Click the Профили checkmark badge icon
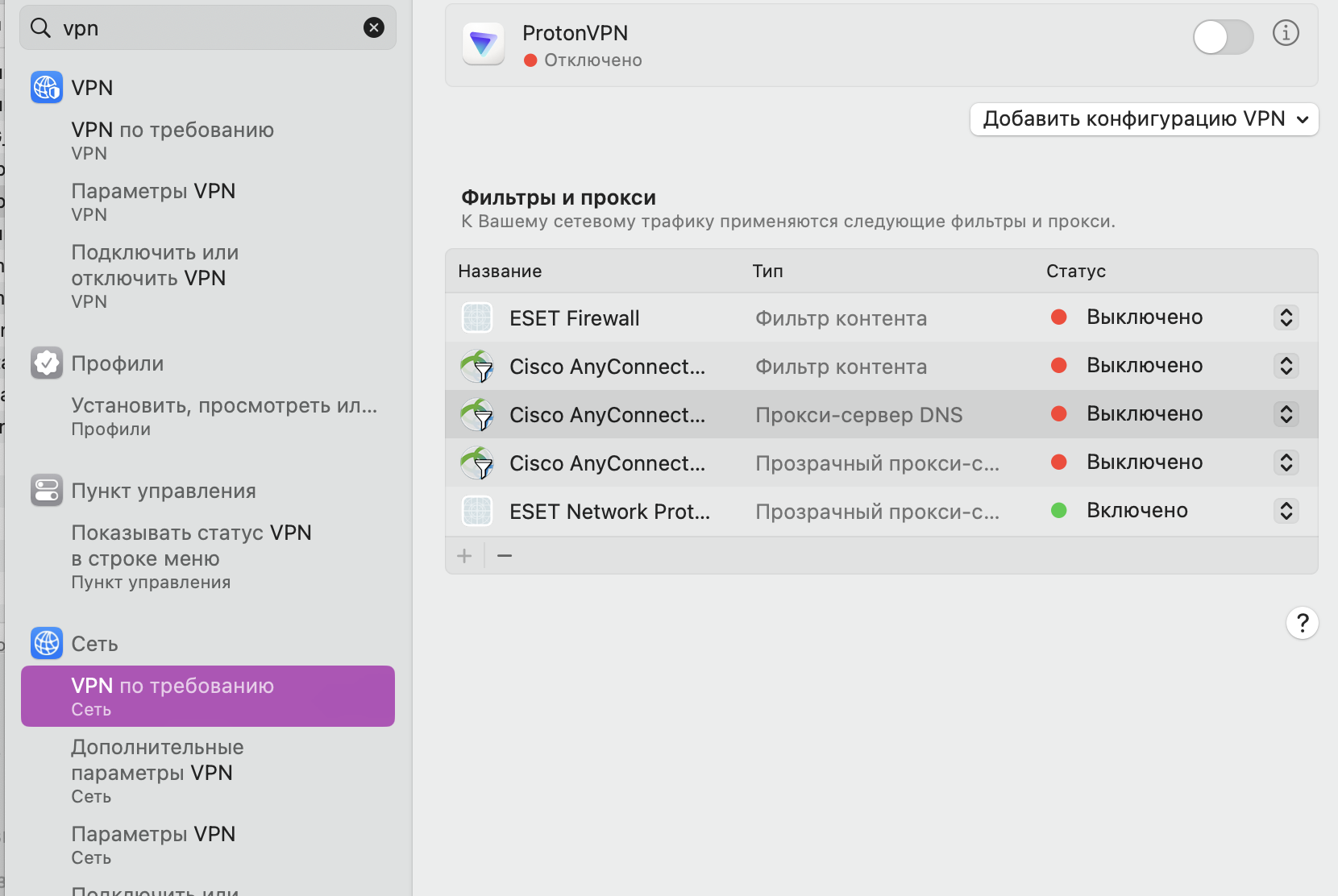Screen dimensions: 1338x896 47,363
